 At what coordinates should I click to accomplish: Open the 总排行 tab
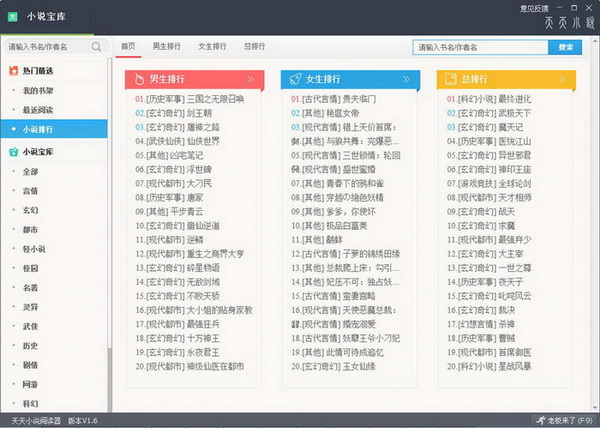255,47
